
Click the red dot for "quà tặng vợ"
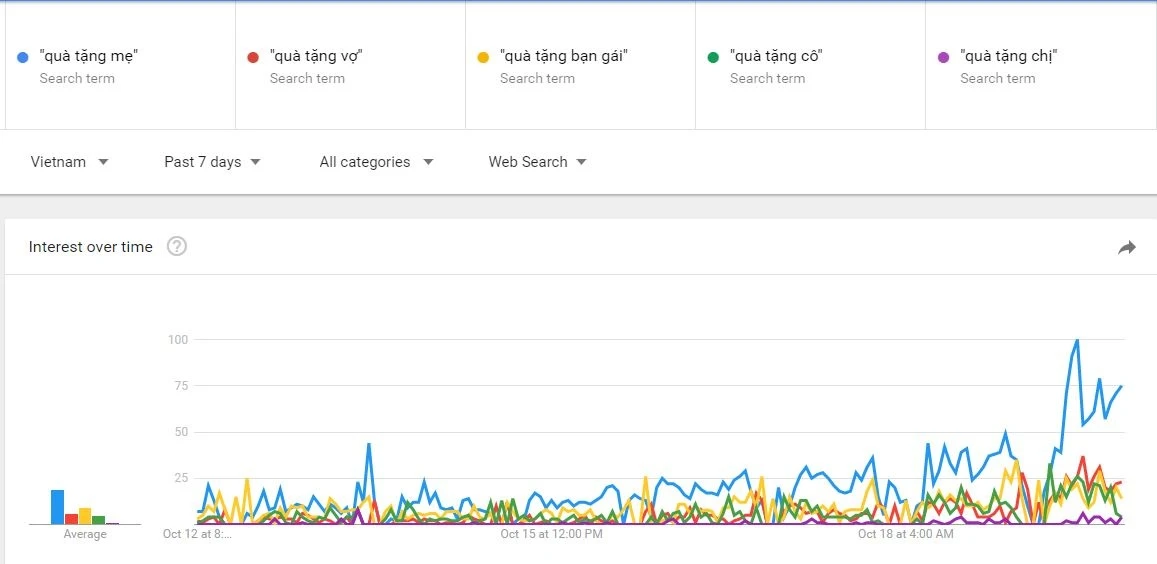pyautogui.click(x=253, y=57)
